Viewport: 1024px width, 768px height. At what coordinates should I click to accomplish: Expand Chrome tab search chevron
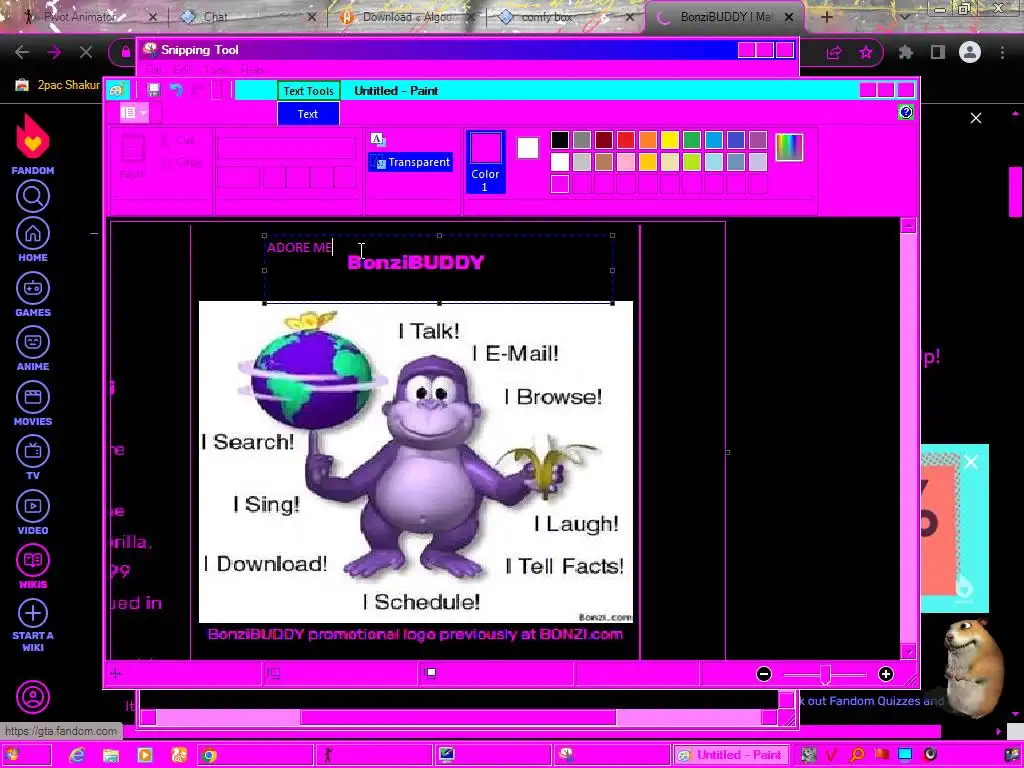[904, 17]
